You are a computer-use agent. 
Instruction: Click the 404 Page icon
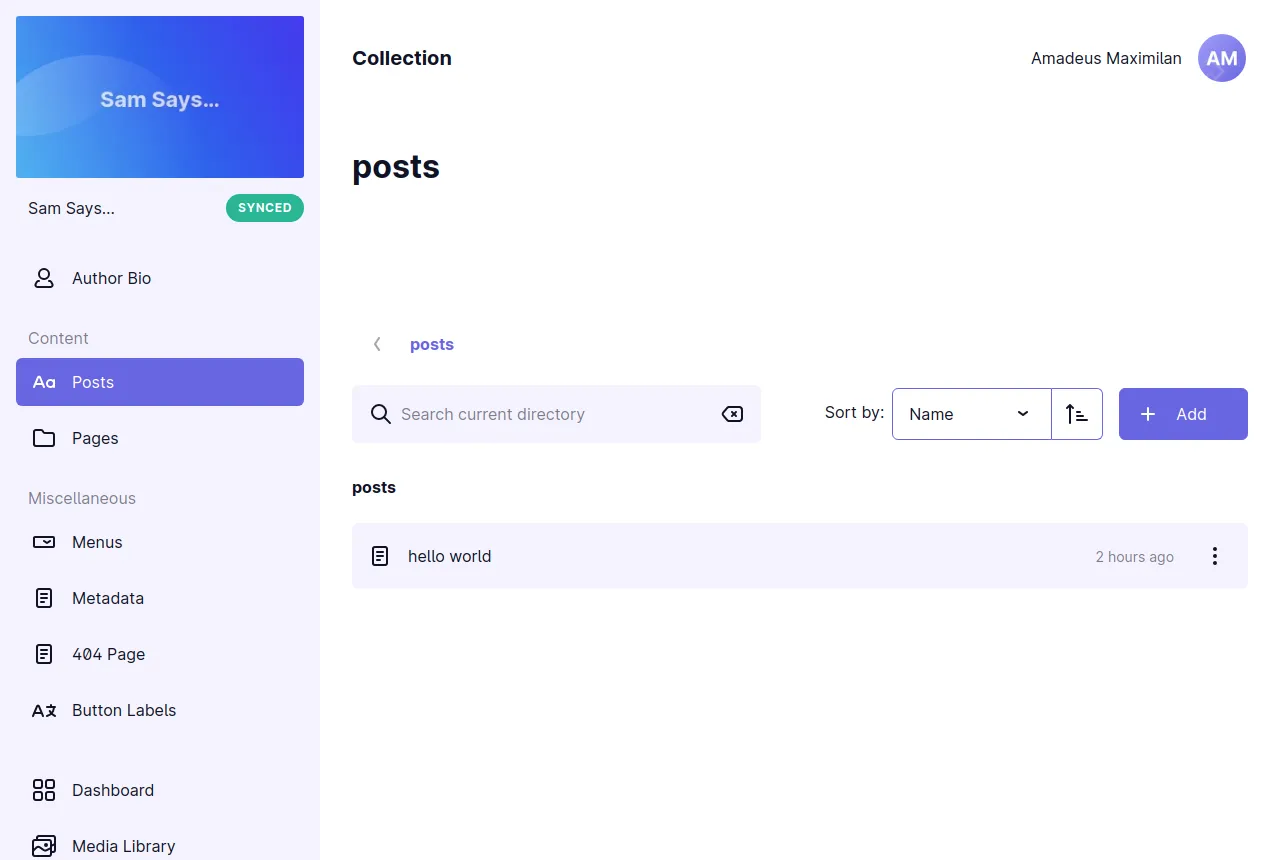(43, 654)
